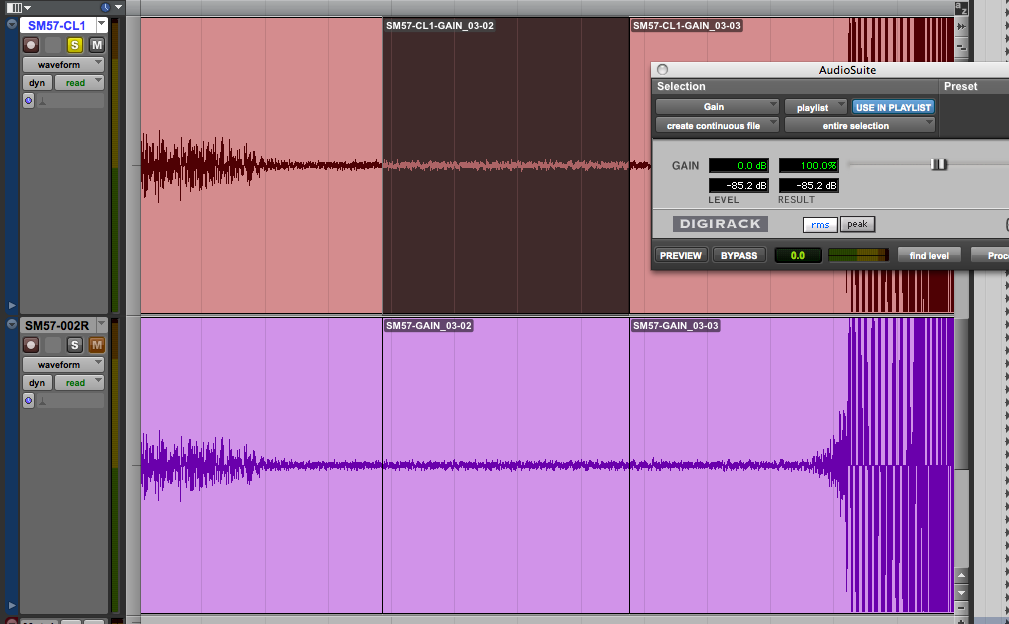Open the a-z track sort icon
This screenshot has width=1009, height=624.
[961, 8]
